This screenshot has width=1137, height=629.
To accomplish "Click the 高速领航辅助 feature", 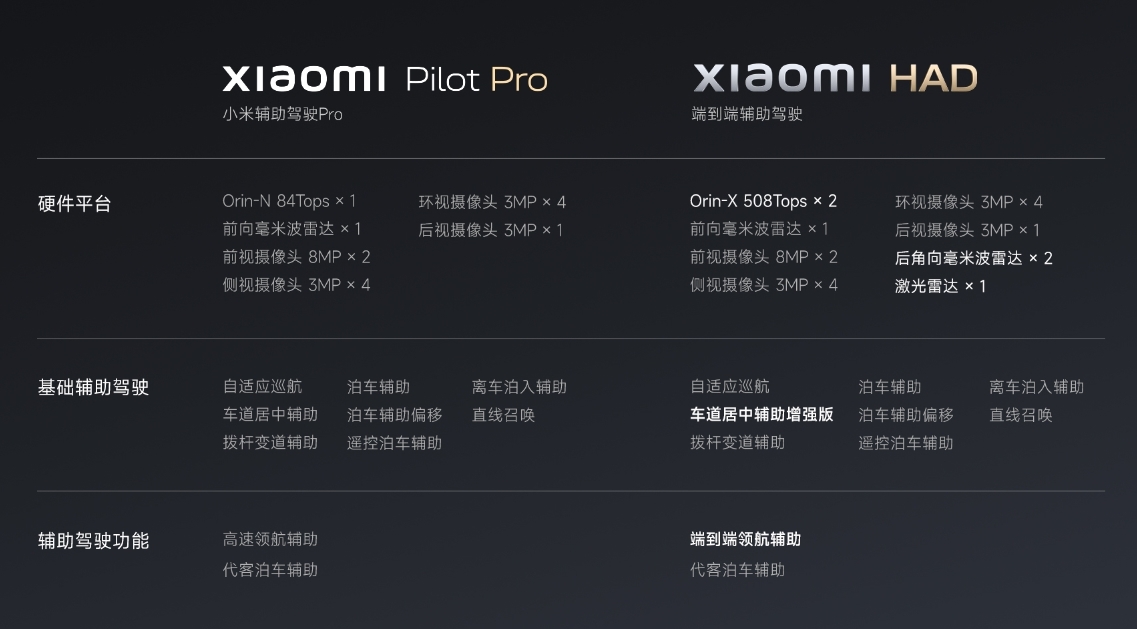I will [x=270, y=539].
